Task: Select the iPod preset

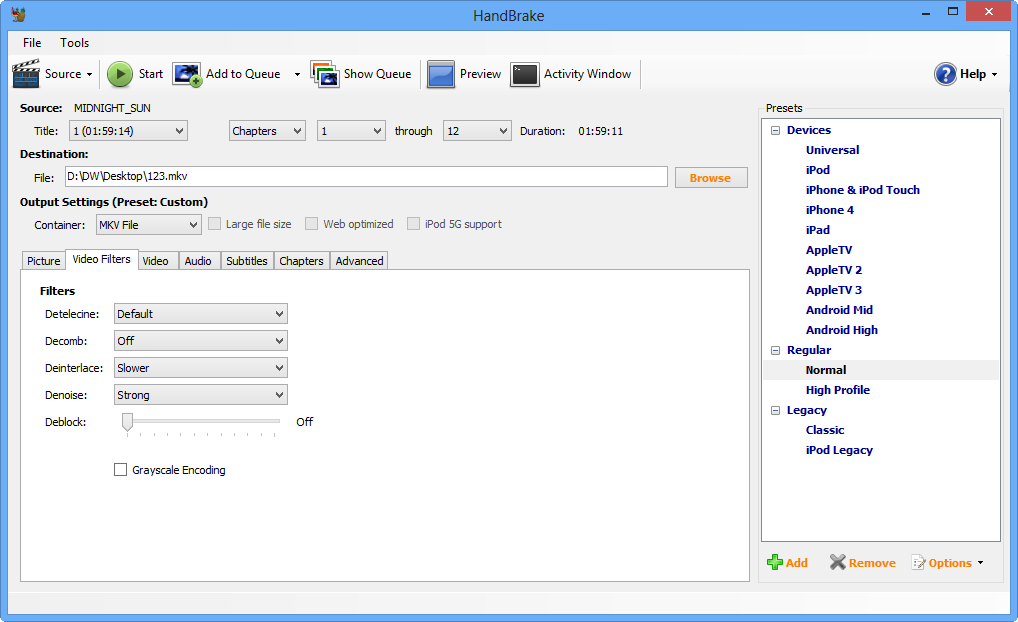Action: (x=817, y=170)
